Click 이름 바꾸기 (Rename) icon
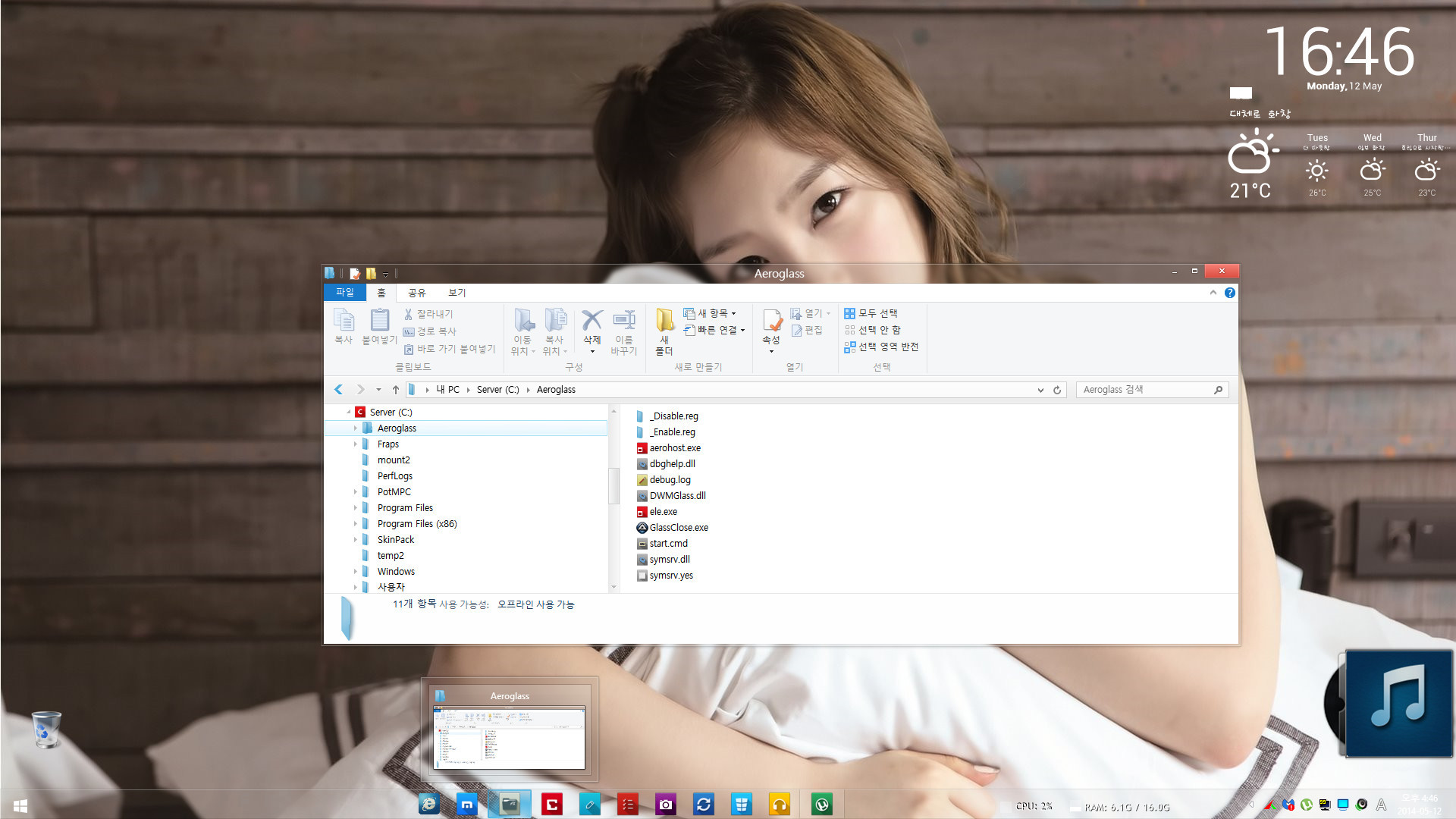1456x819 pixels. coord(624,320)
